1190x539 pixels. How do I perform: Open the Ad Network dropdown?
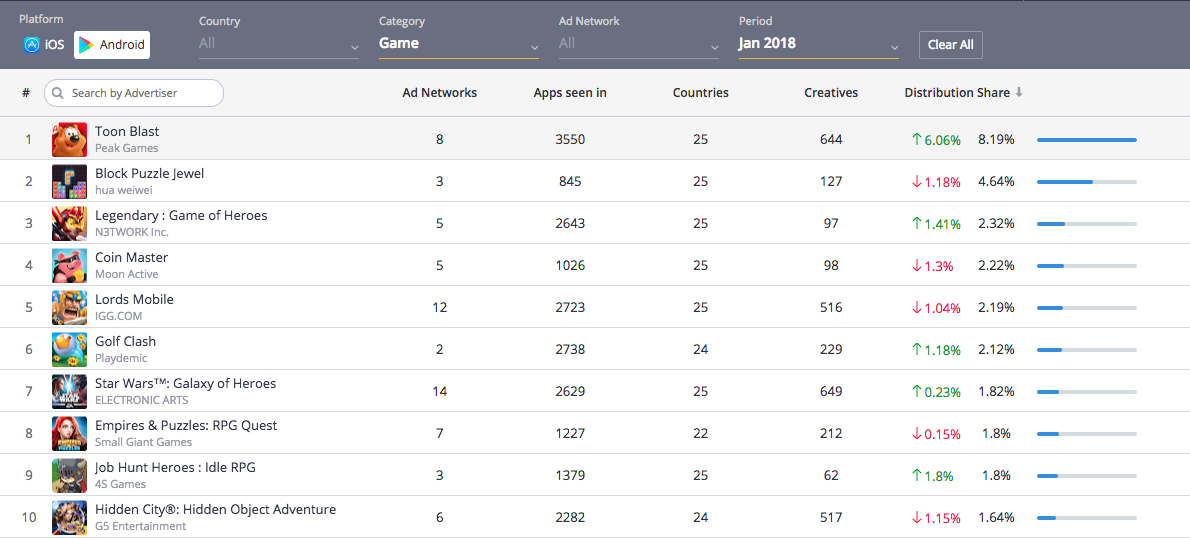639,44
